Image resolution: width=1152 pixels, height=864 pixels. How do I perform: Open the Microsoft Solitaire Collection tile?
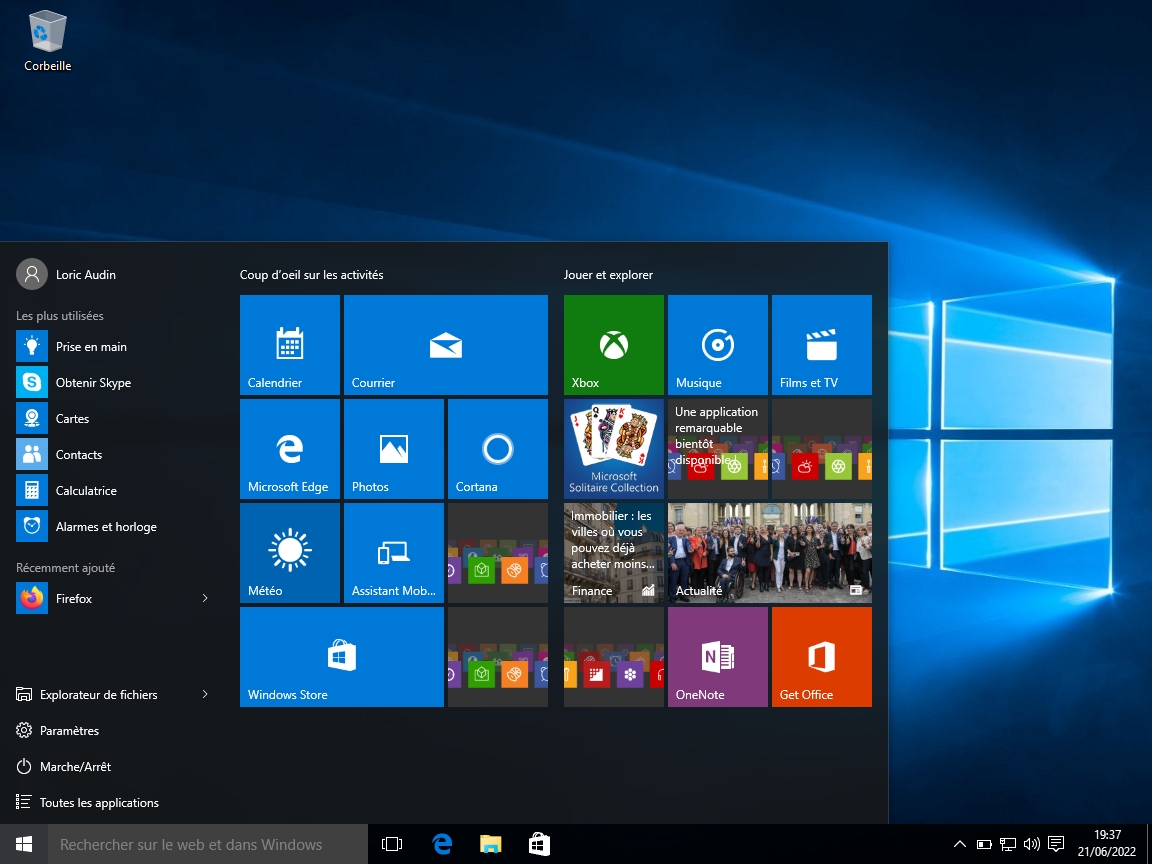click(x=613, y=449)
